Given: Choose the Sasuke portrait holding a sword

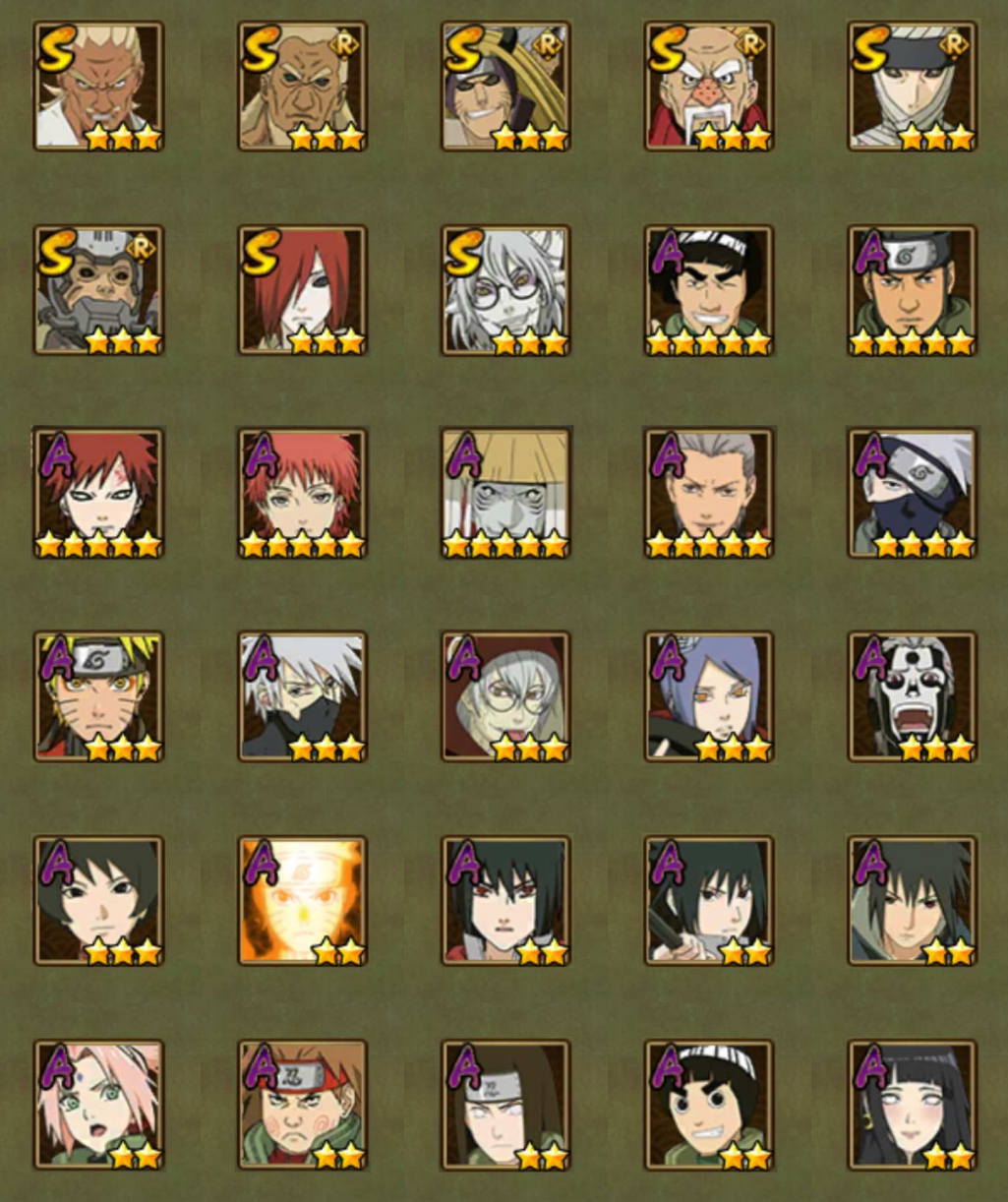Looking at the screenshot, I should pyautogui.click(x=709, y=900).
